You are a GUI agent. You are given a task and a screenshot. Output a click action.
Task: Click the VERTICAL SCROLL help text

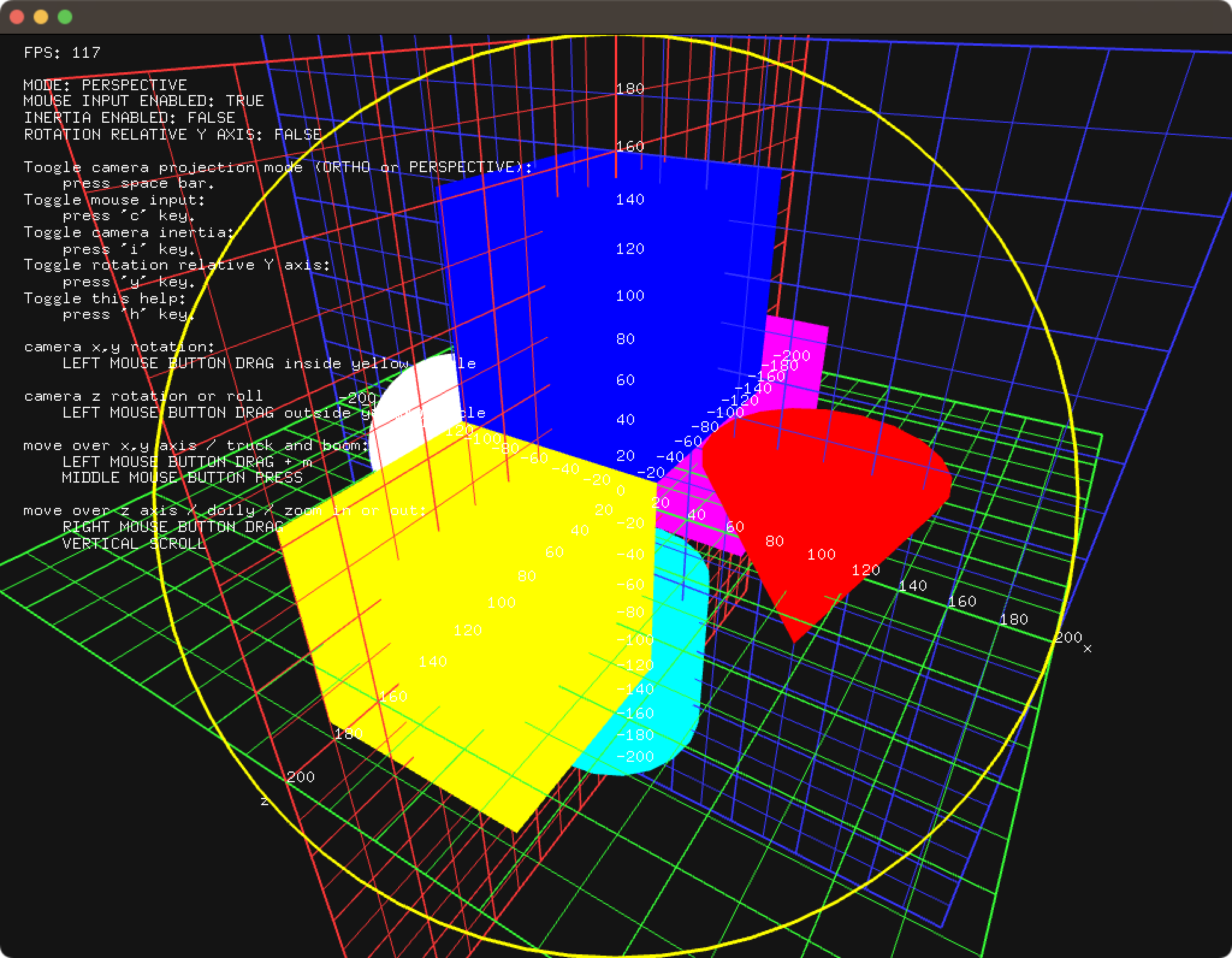pos(134,543)
